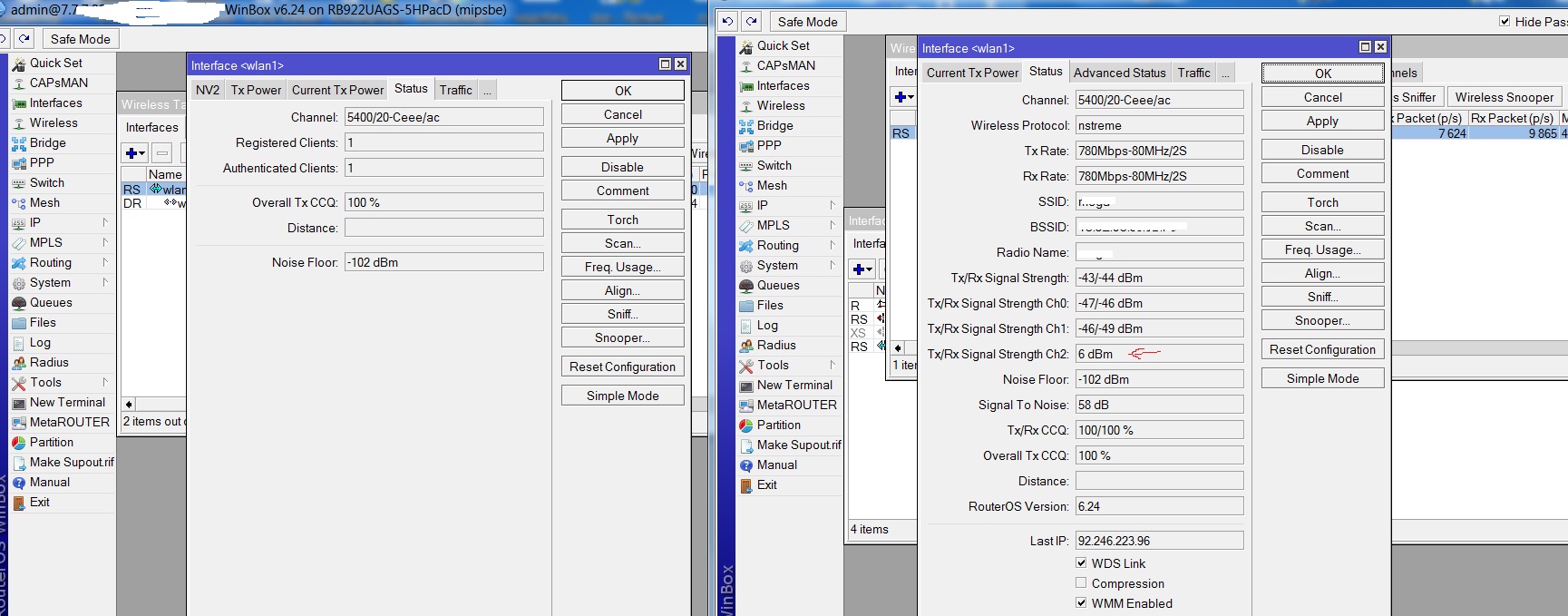
Task: Click the Make Supout.rif icon in right sidebar
Action: click(746, 445)
